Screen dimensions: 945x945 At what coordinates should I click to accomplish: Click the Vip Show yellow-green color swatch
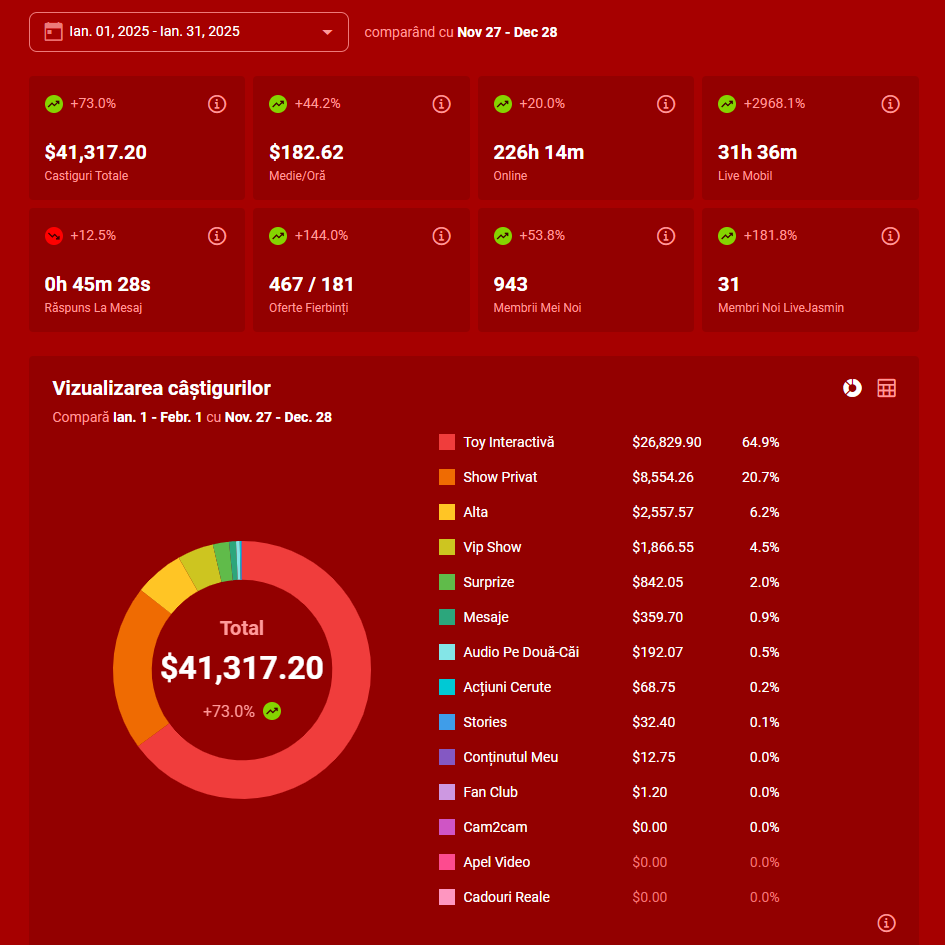(x=447, y=547)
